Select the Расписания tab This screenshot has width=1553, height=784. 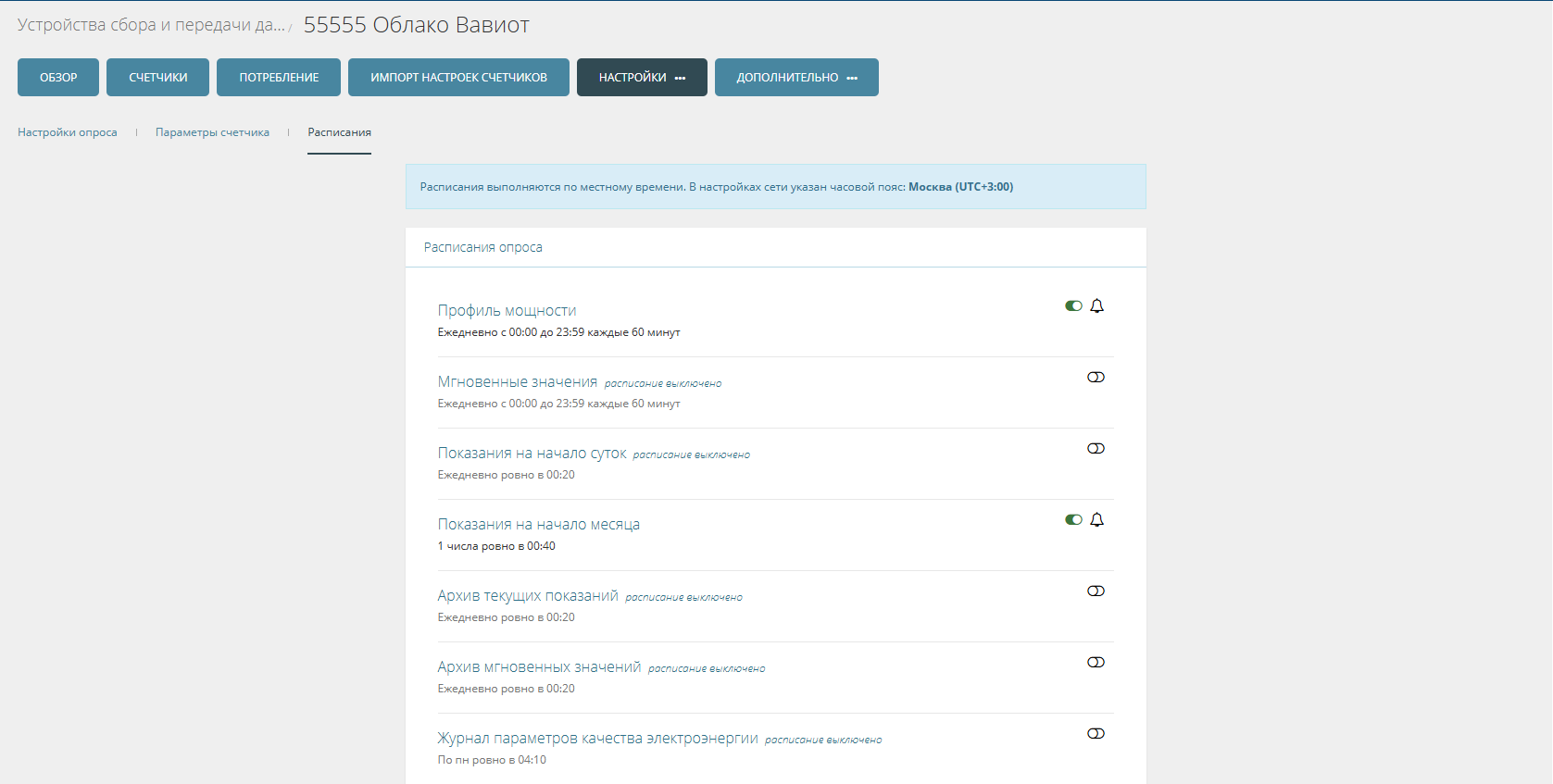(339, 132)
